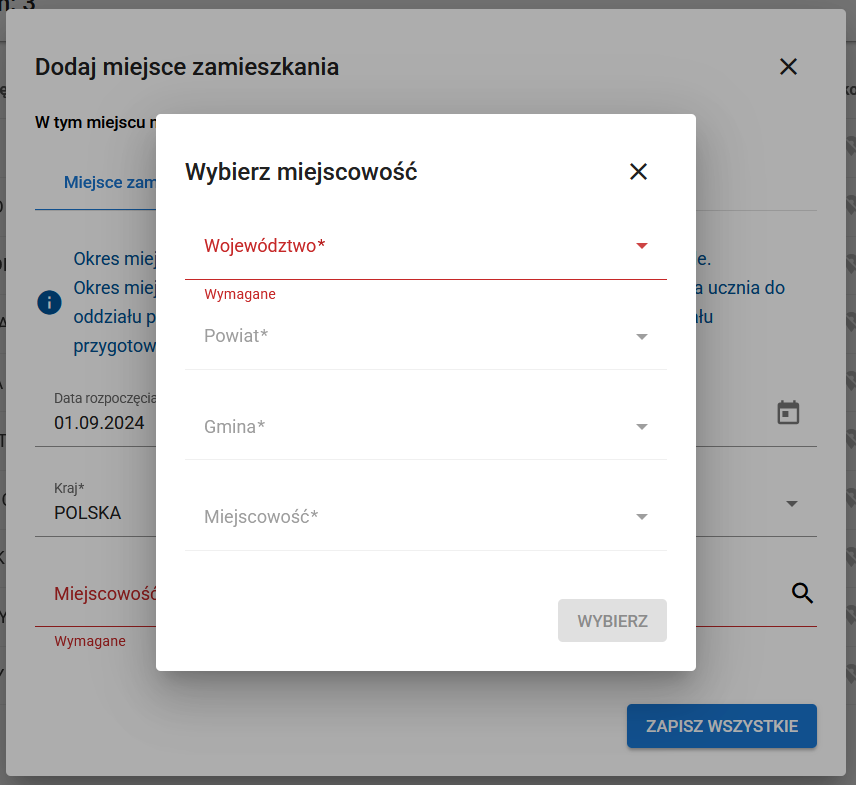
Task: Click the WYBIERZ confirmation button
Action: pyautogui.click(x=612, y=620)
